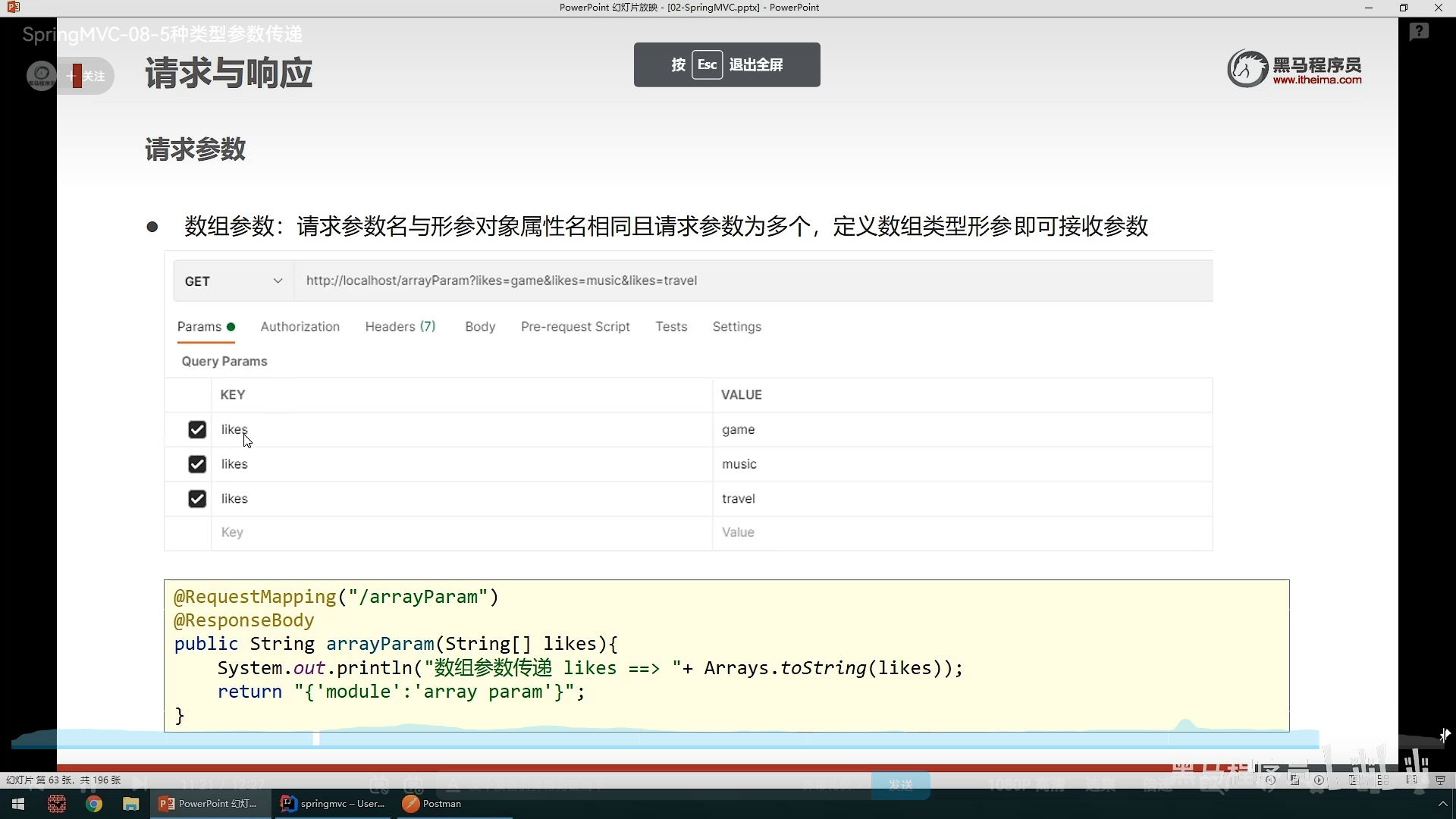Click the video progress bar marker
Viewport: 1456px width, 819px height.
point(316,738)
